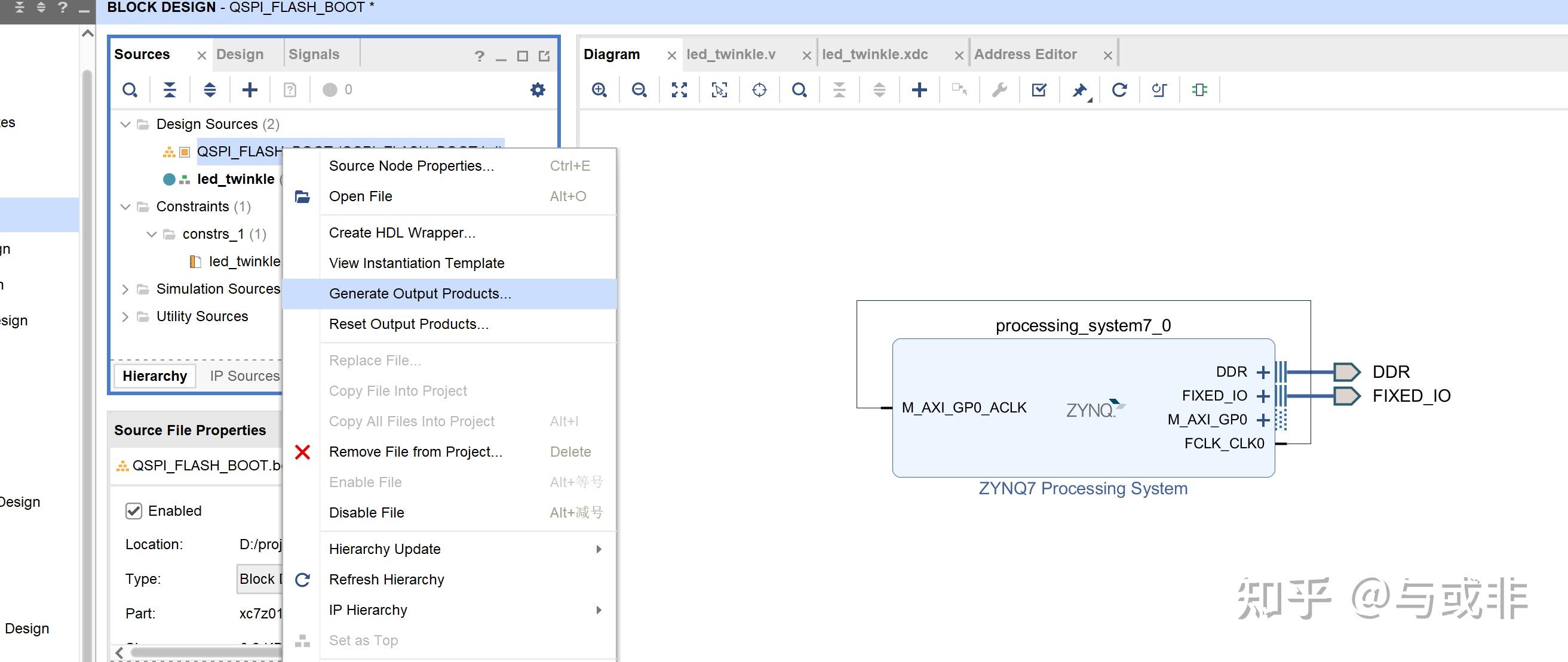
Task: Expand all in Sources panel toolbar
Action: coord(210,90)
